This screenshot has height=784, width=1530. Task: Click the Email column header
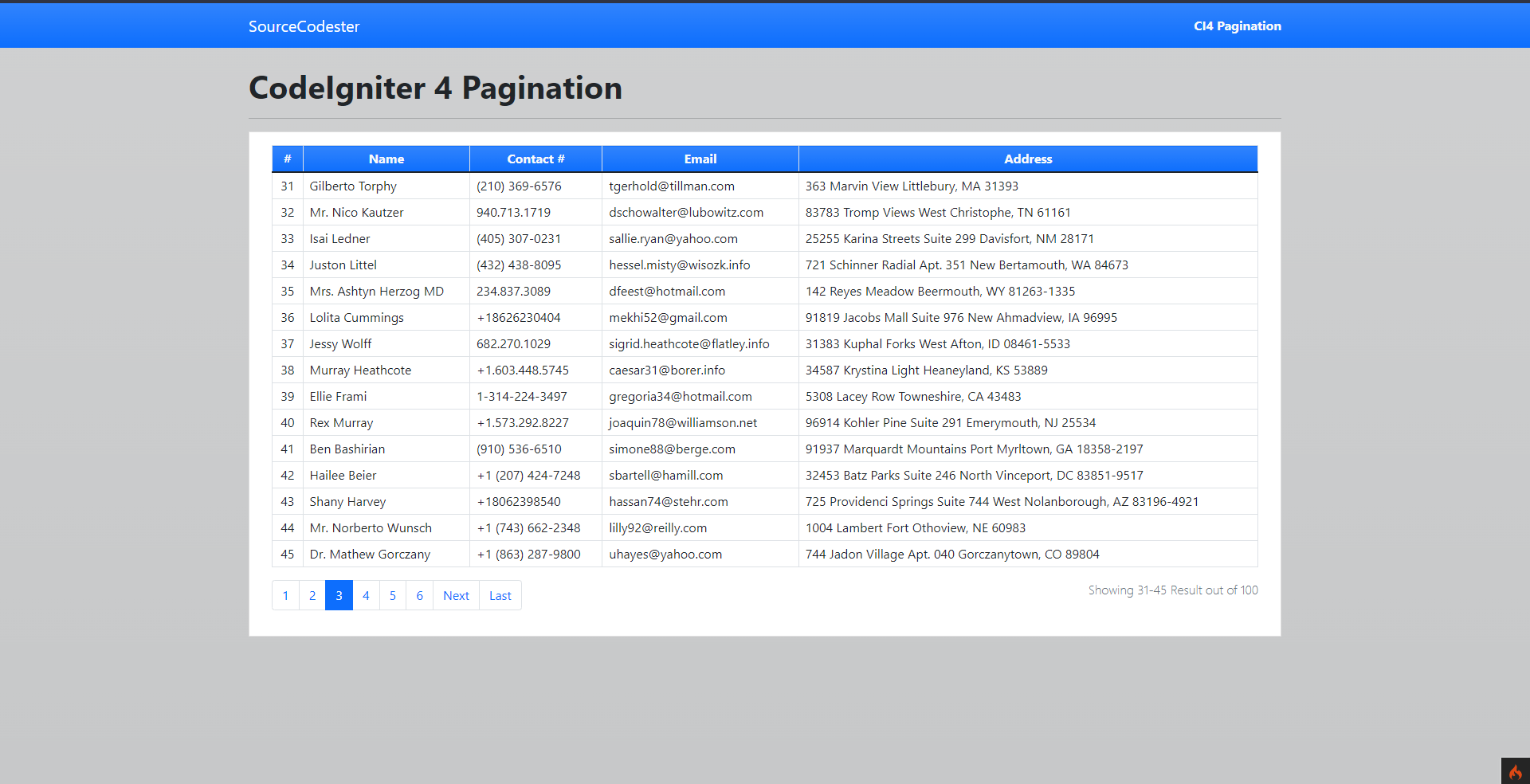(700, 159)
